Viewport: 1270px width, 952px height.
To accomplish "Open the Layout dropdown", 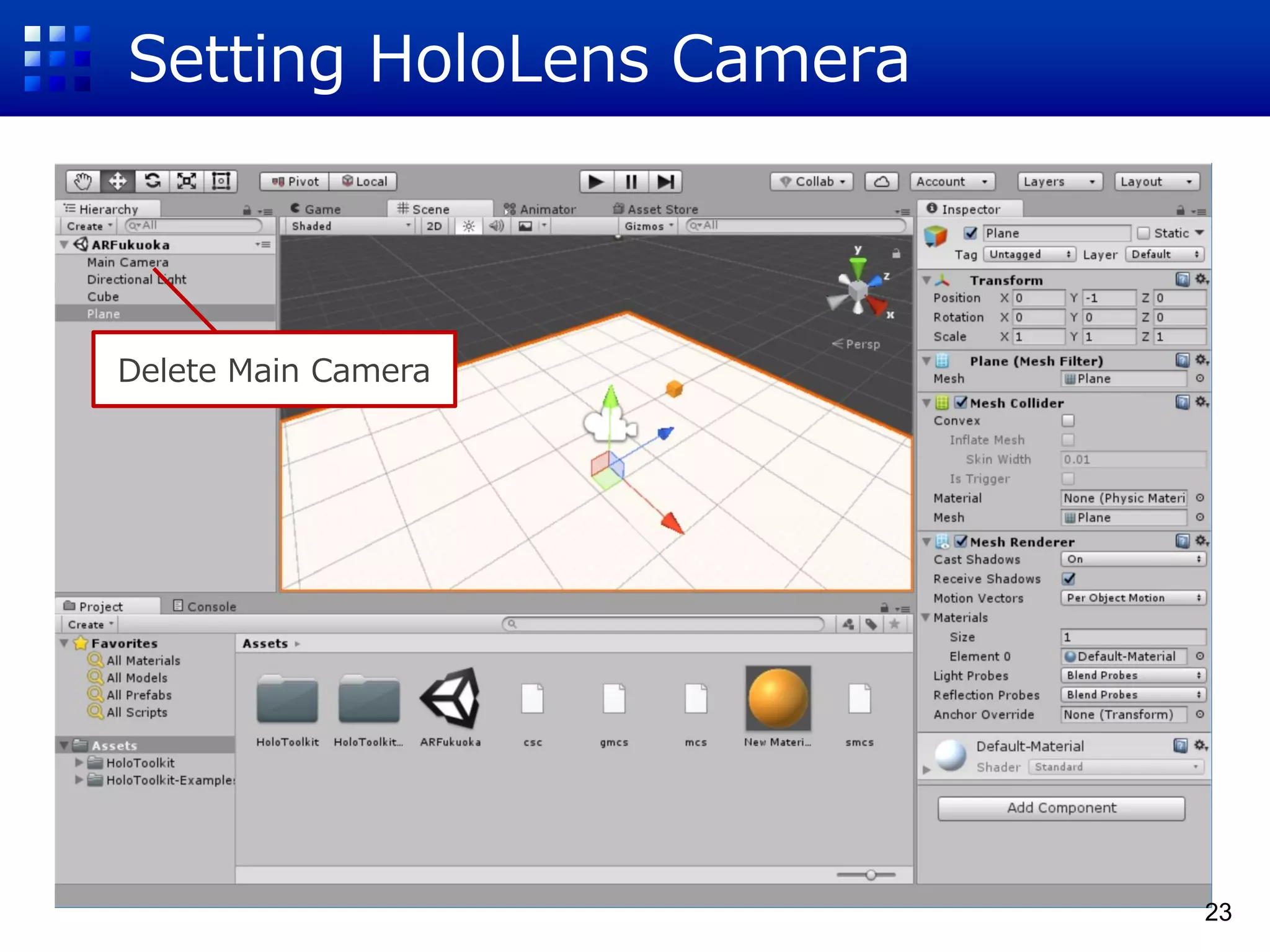I will pos(1157,182).
